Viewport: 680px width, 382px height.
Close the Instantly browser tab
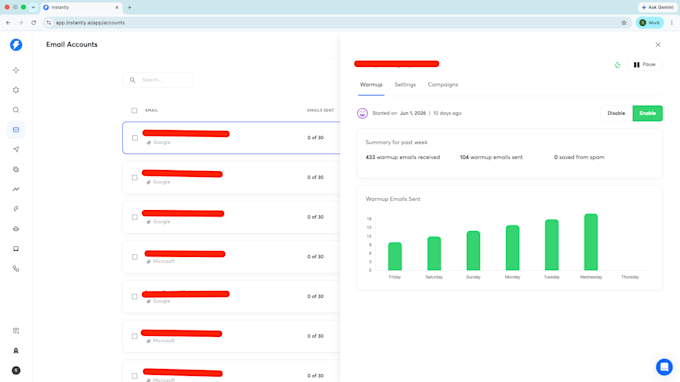(117, 7)
